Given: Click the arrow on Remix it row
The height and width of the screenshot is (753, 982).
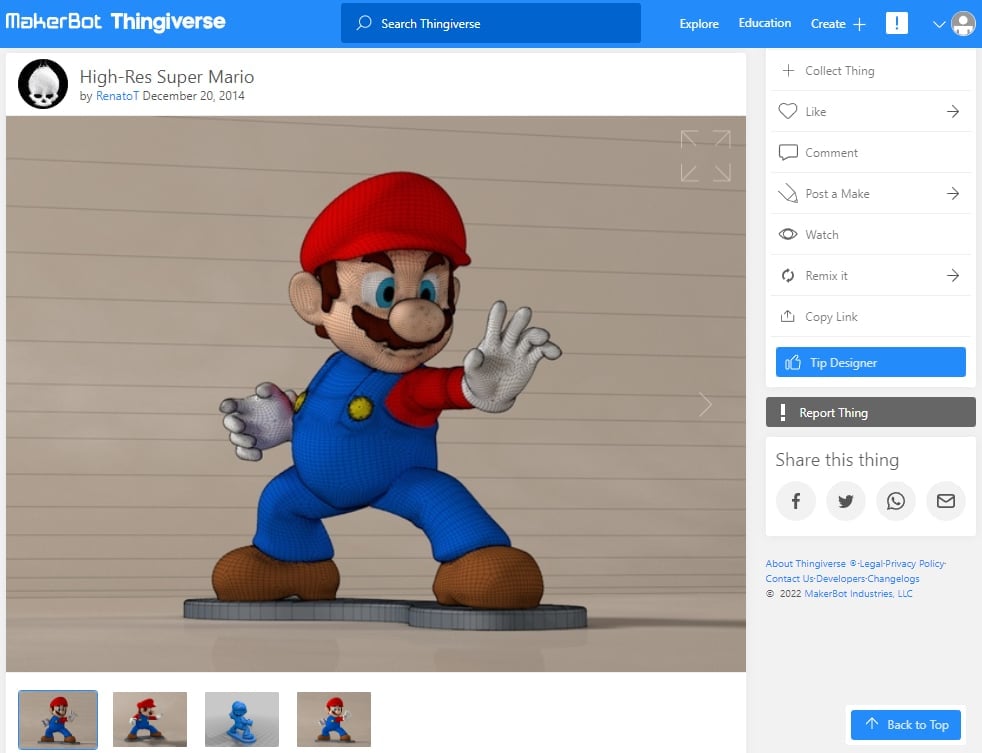Looking at the screenshot, I should [x=953, y=276].
